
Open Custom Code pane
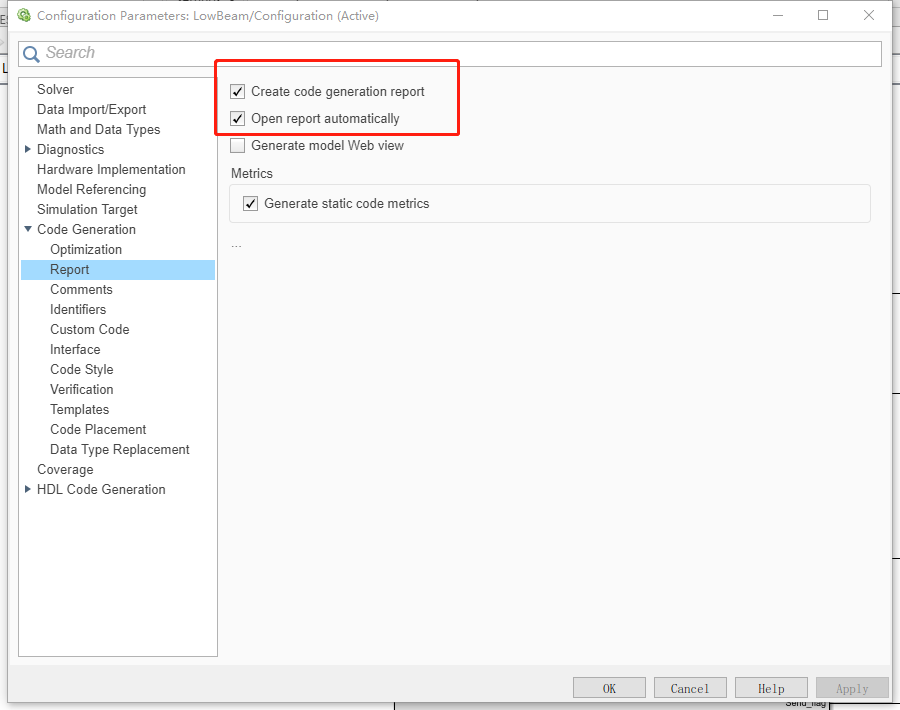[90, 329]
